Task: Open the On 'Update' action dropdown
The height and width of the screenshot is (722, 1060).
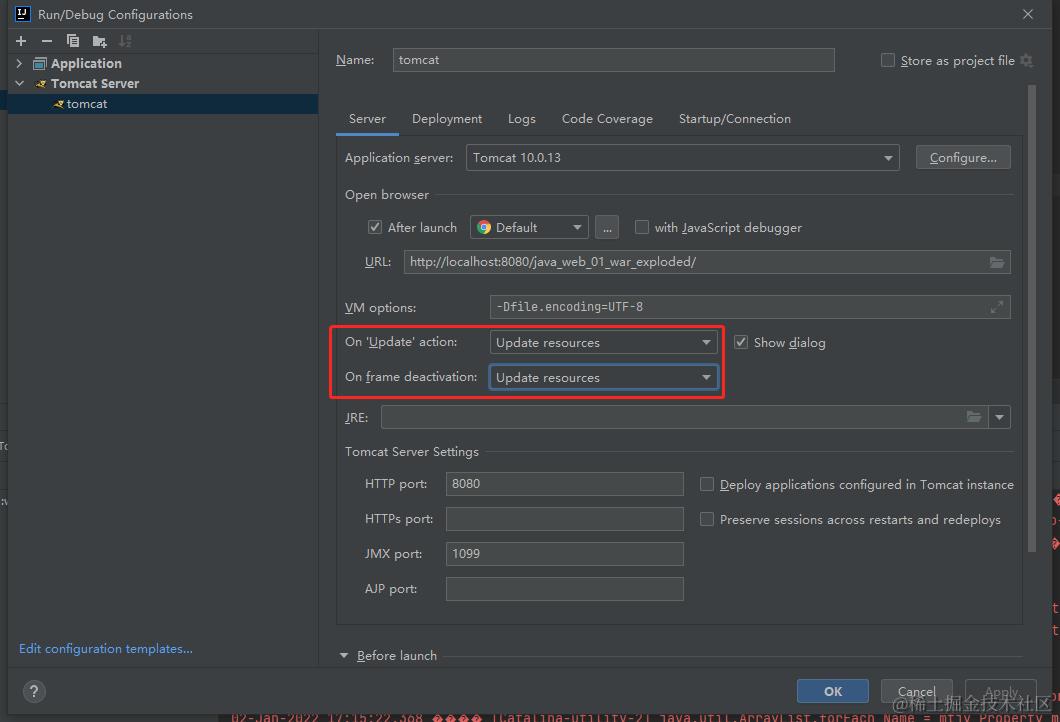Action: tap(603, 342)
